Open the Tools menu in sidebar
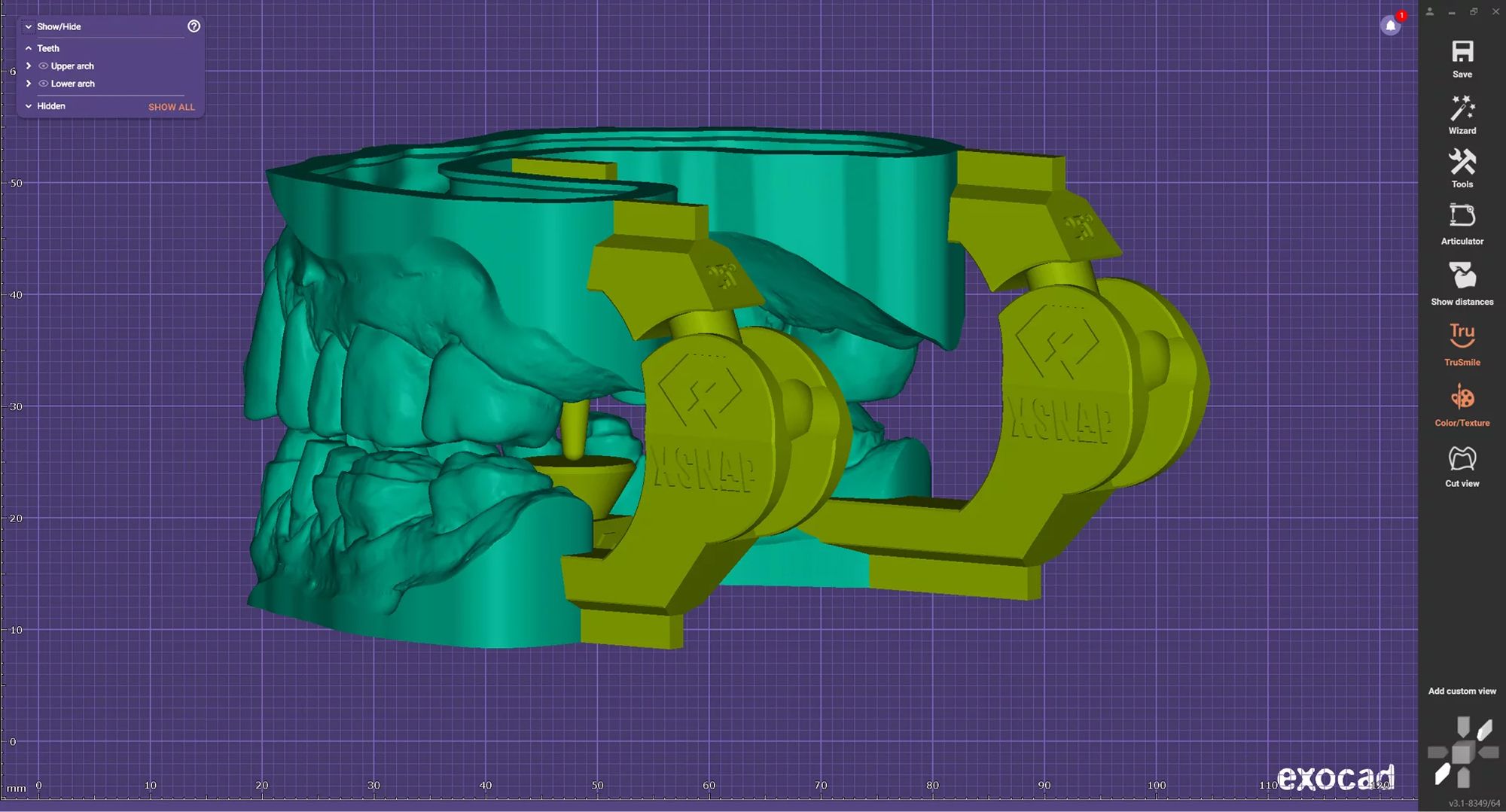 point(1462,169)
